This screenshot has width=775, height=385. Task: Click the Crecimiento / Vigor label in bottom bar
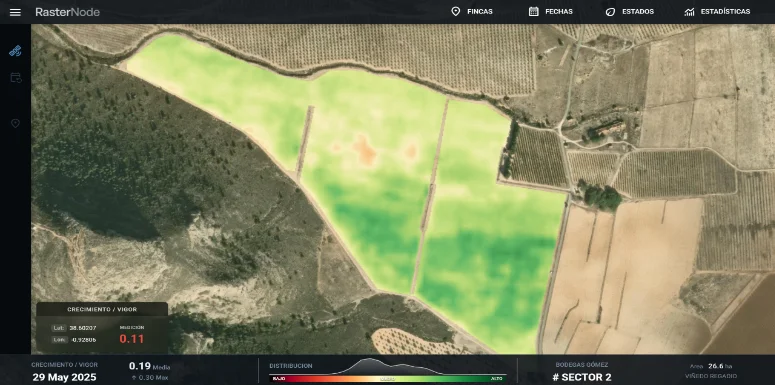pyautogui.click(x=64, y=365)
